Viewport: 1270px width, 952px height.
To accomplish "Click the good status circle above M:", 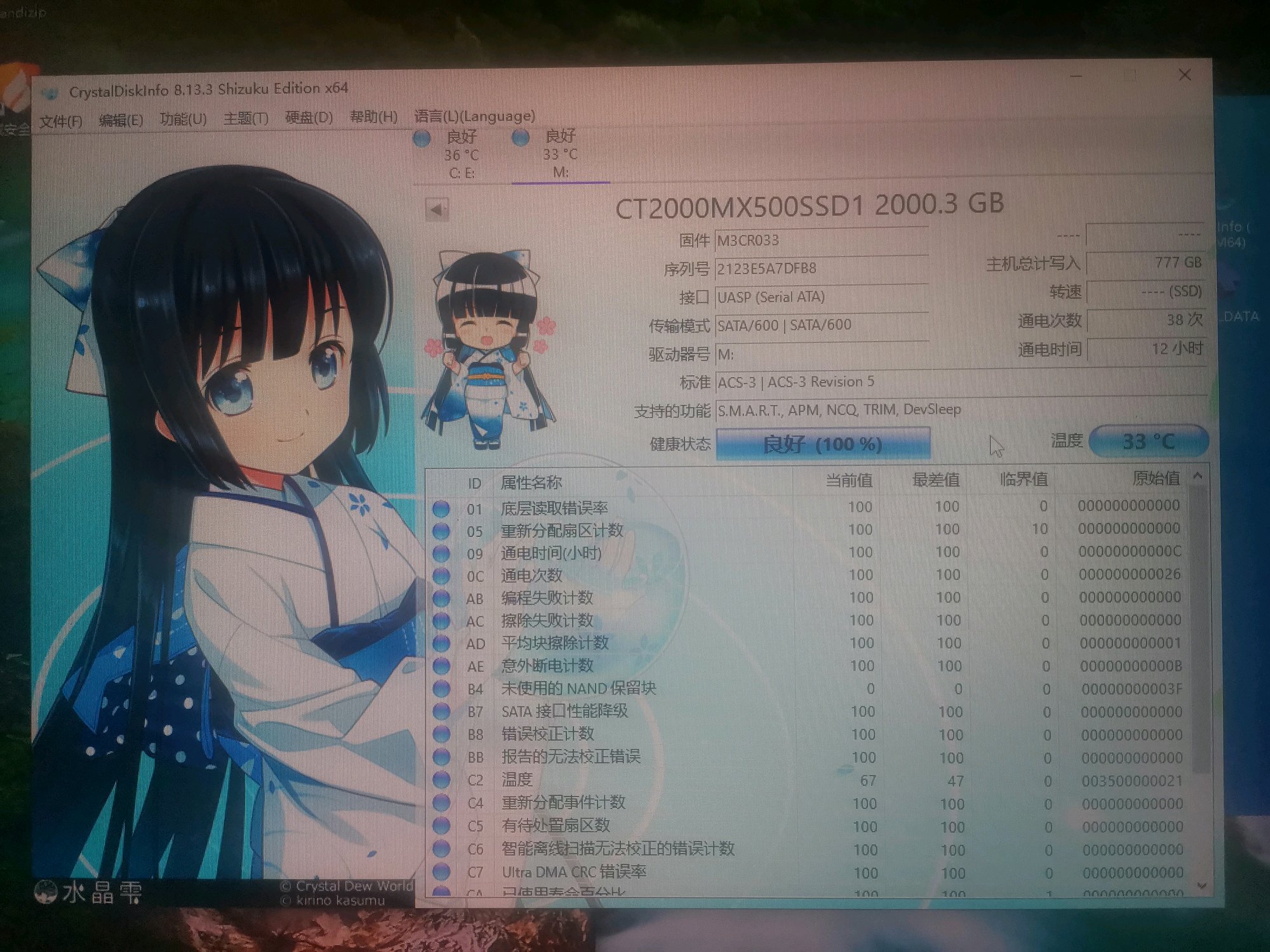I will pyautogui.click(x=521, y=138).
